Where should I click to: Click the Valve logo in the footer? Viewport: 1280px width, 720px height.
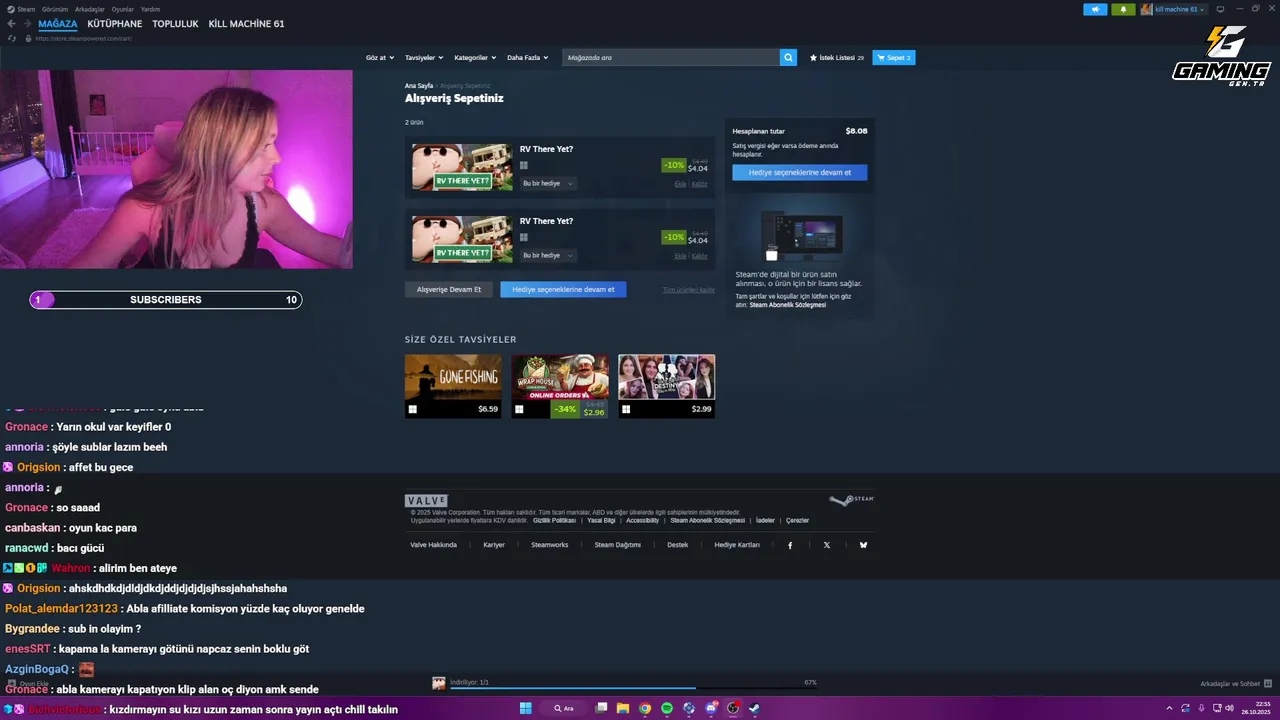tap(426, 500)
